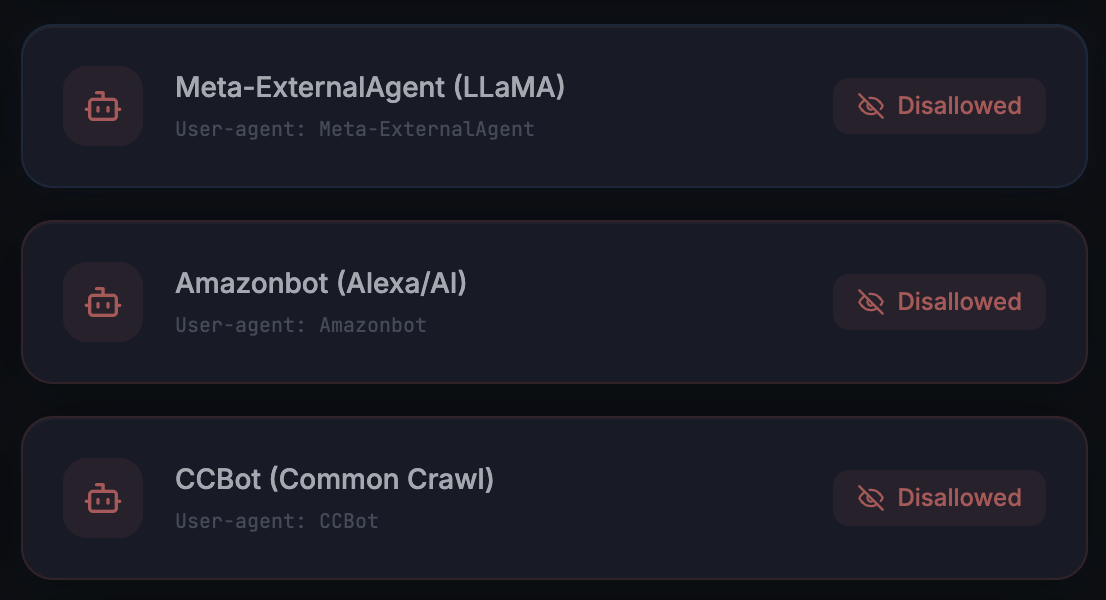
Task: Open the Amazonbot (Alexa/AI) entry
Action: [x=321, y=284]
